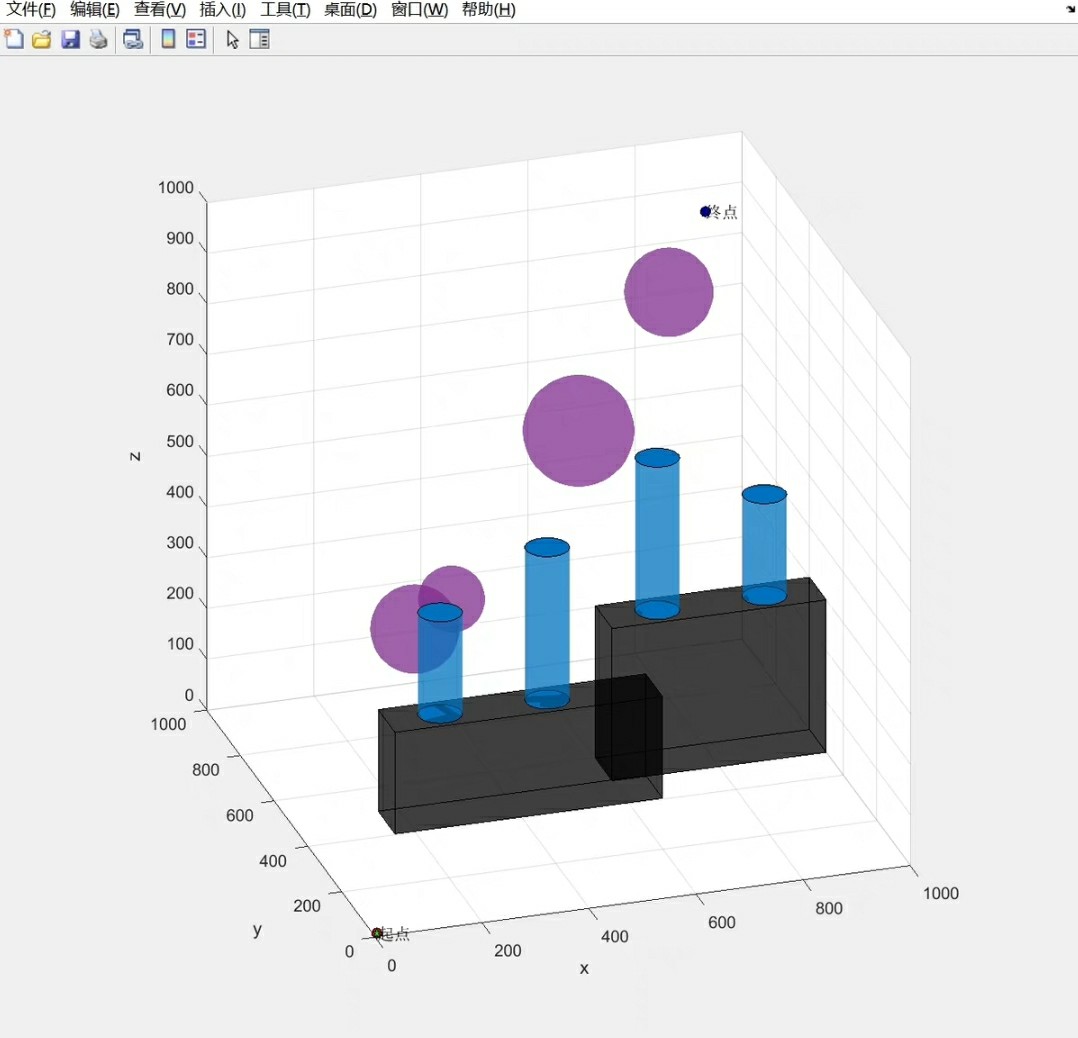Viewport: 1078px width, 1038px height.
Task: Open the 窗口(W) menu
Action: pos(419,10)
